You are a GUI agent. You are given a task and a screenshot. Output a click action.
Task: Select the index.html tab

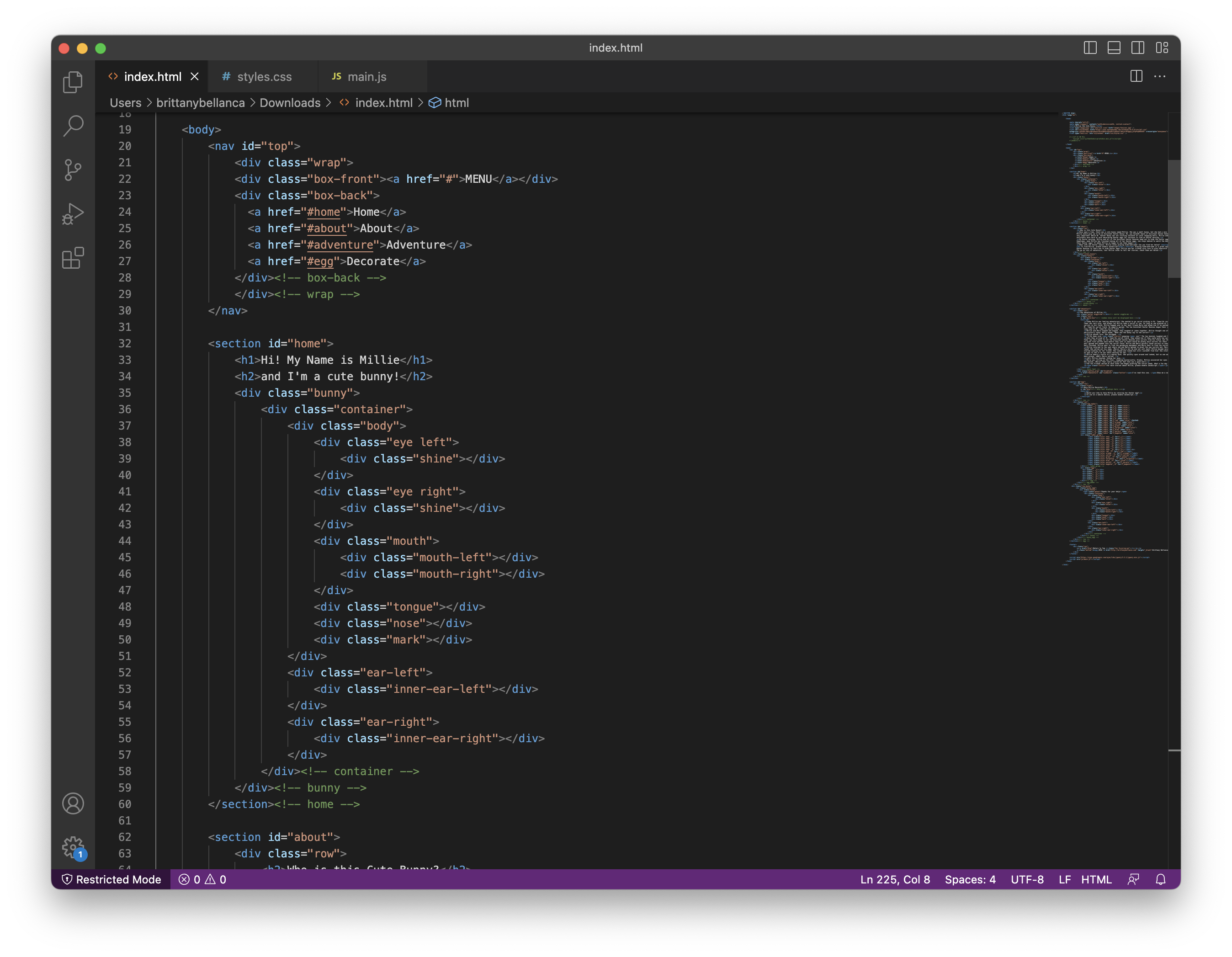[x=152, y=77]
